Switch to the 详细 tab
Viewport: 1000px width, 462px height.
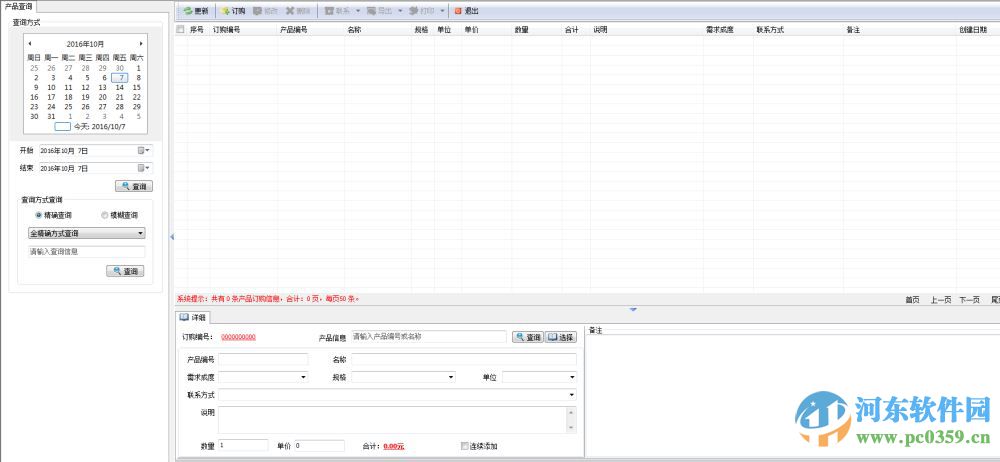click(193, 317)
